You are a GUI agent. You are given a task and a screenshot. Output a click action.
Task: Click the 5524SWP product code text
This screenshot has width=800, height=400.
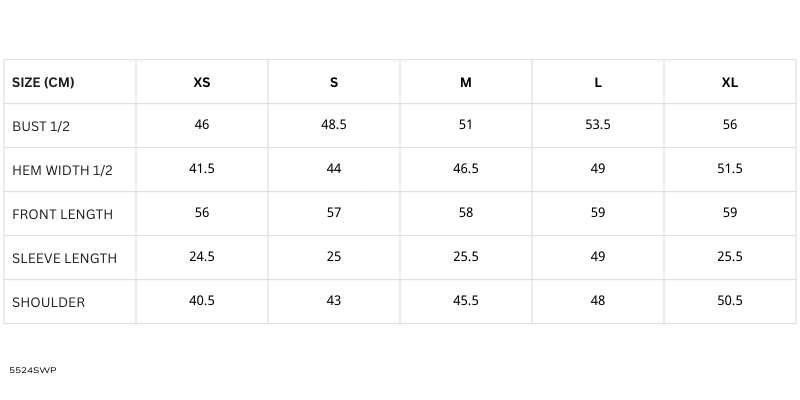[33, 370]
